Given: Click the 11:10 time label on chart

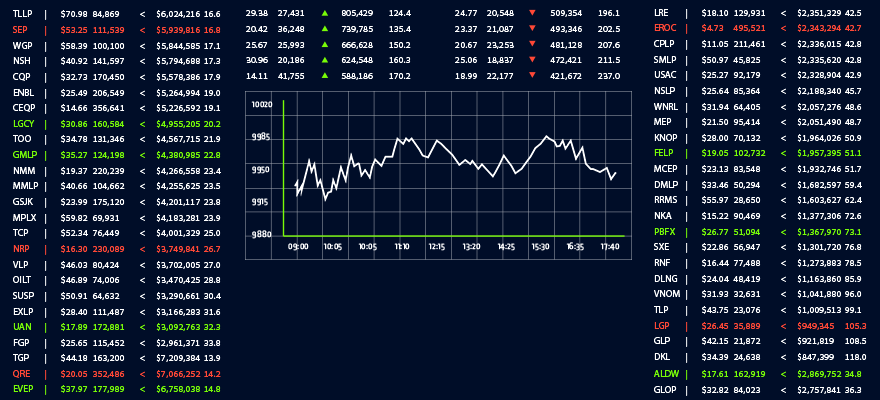Looking at the screenshot, I should [x=402, y=246].
